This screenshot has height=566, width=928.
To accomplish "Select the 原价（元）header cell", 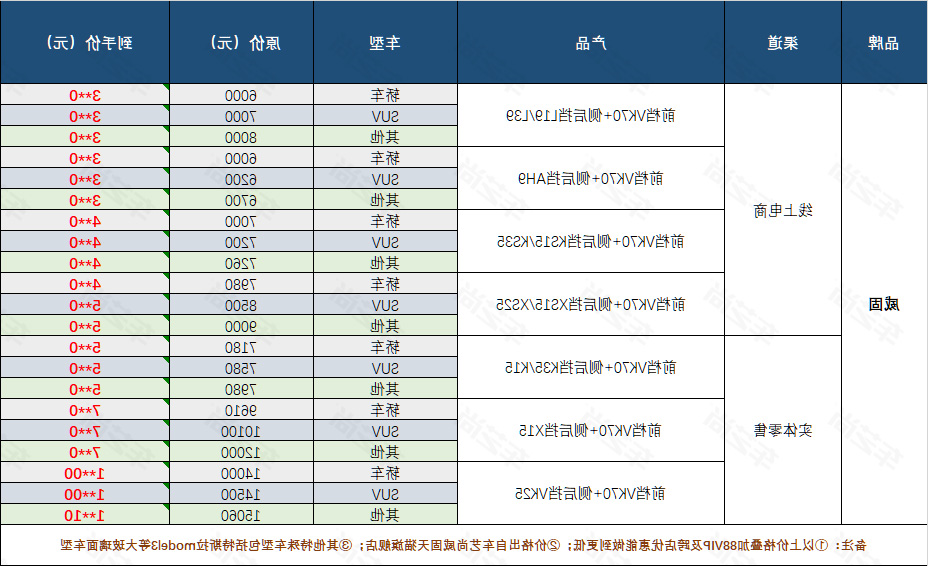I will (241, 43).
